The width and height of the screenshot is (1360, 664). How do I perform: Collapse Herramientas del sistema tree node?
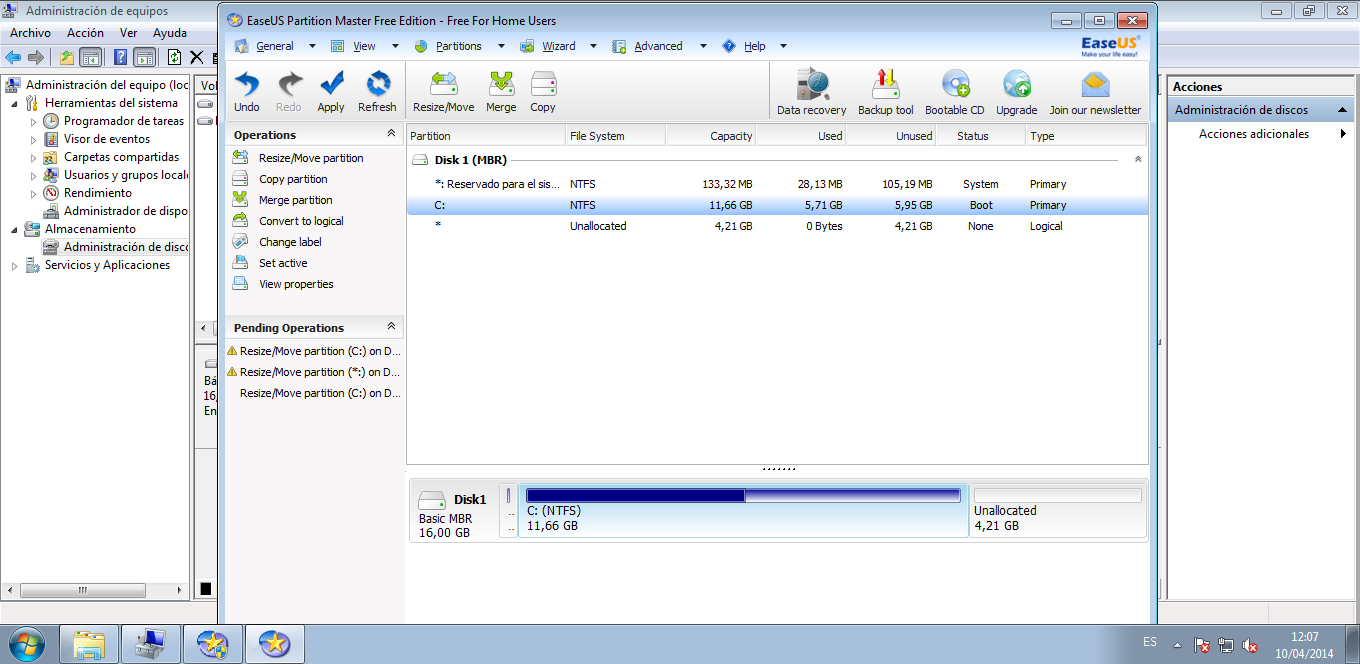coord(14,103)
